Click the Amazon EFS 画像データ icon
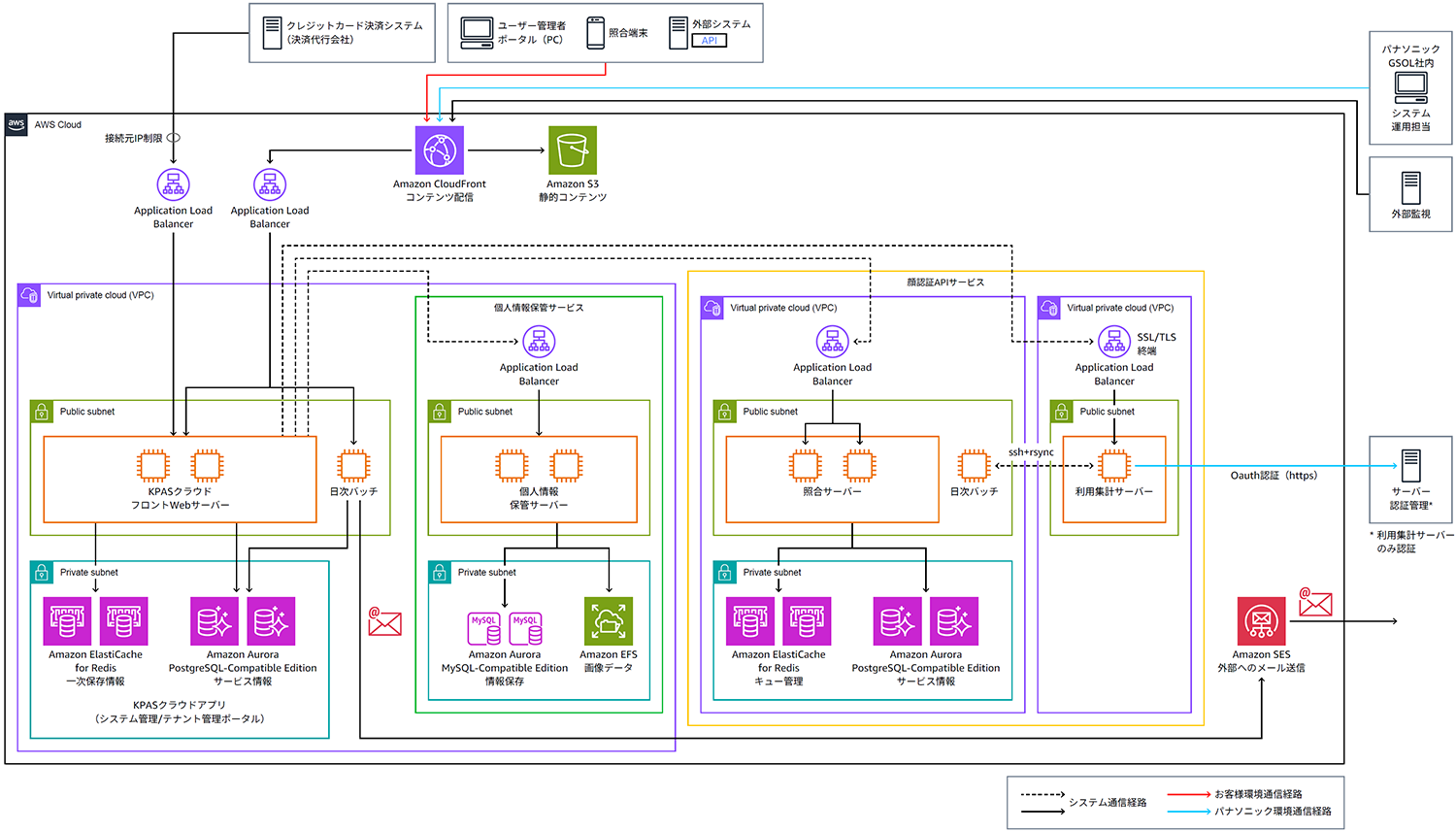The width and height of the screenshot is (1456, 831). point(609,621)
